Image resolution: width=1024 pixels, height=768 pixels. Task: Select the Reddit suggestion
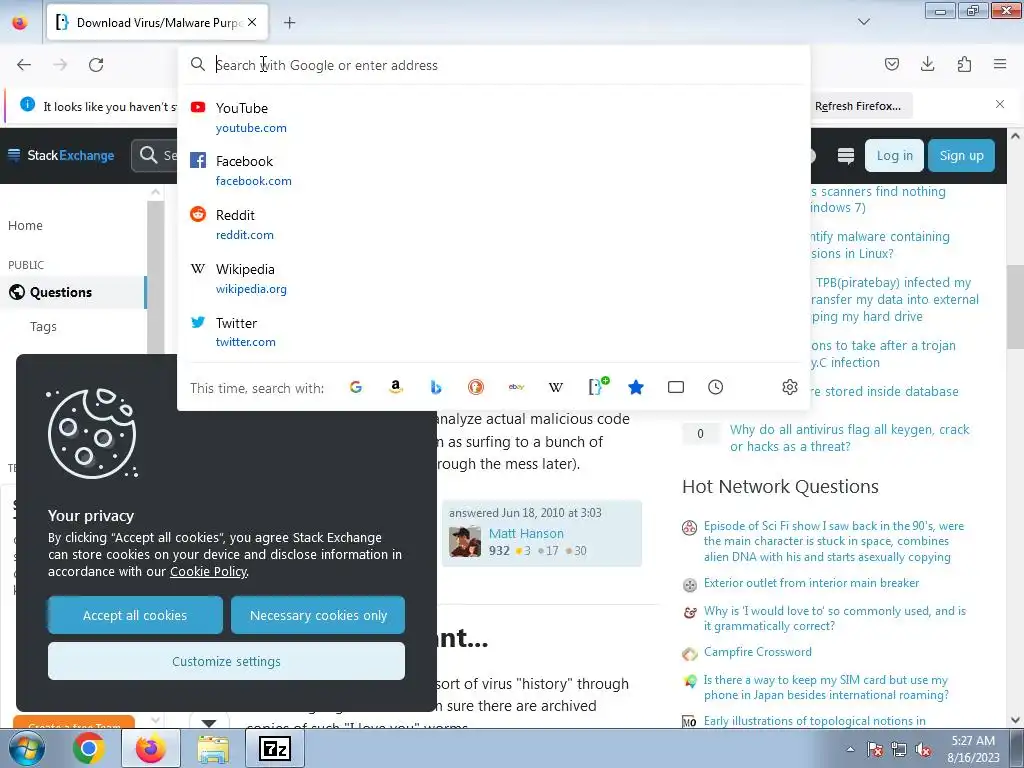pos(494,224)
